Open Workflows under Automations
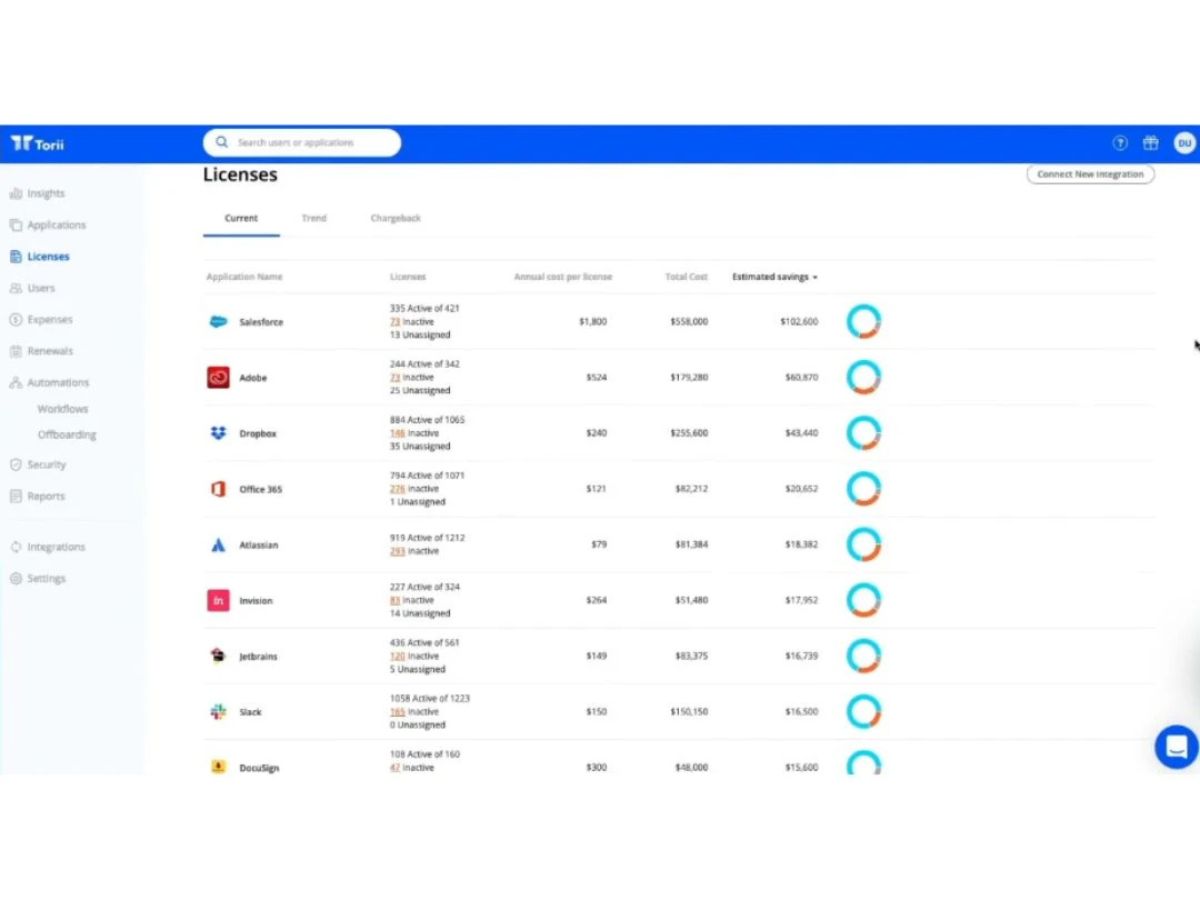Image resolution: width=1200 pixels, height=900 pixels. [63, 409]
